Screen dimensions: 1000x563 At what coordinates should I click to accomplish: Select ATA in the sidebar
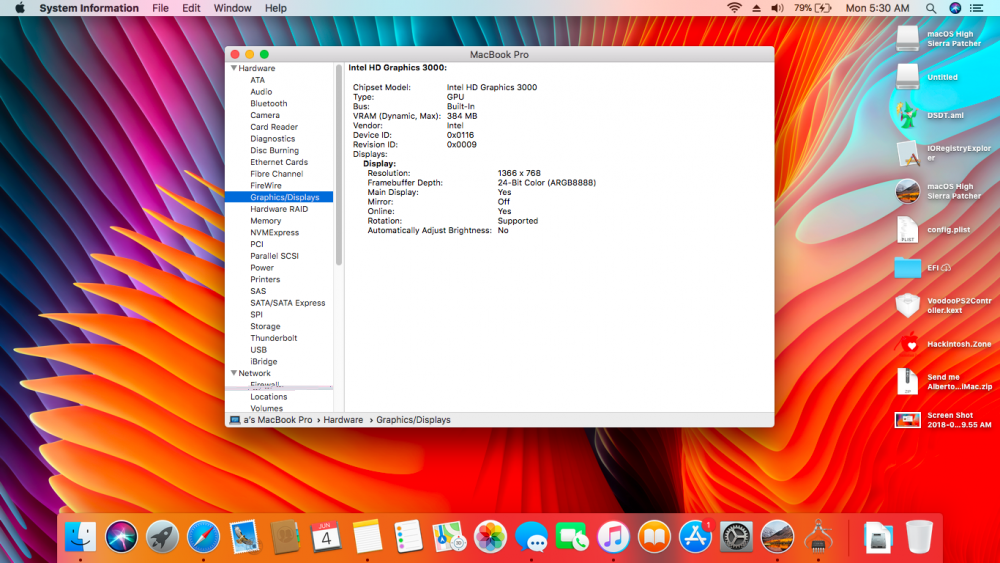pos(257,80)
